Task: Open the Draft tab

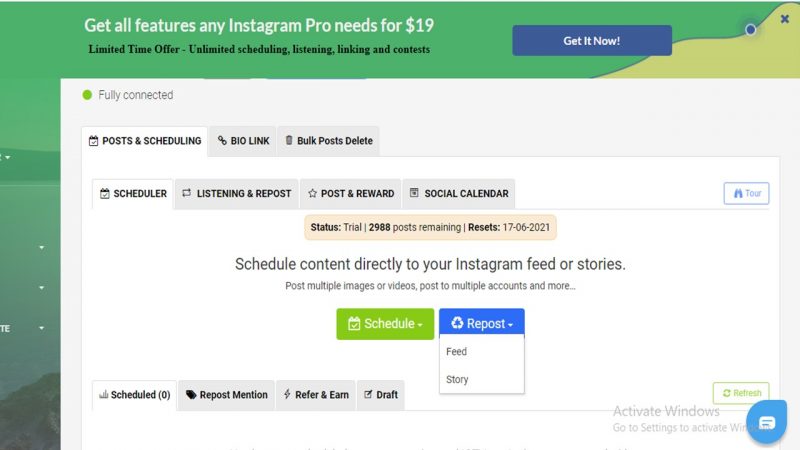Action: [381, 395]
